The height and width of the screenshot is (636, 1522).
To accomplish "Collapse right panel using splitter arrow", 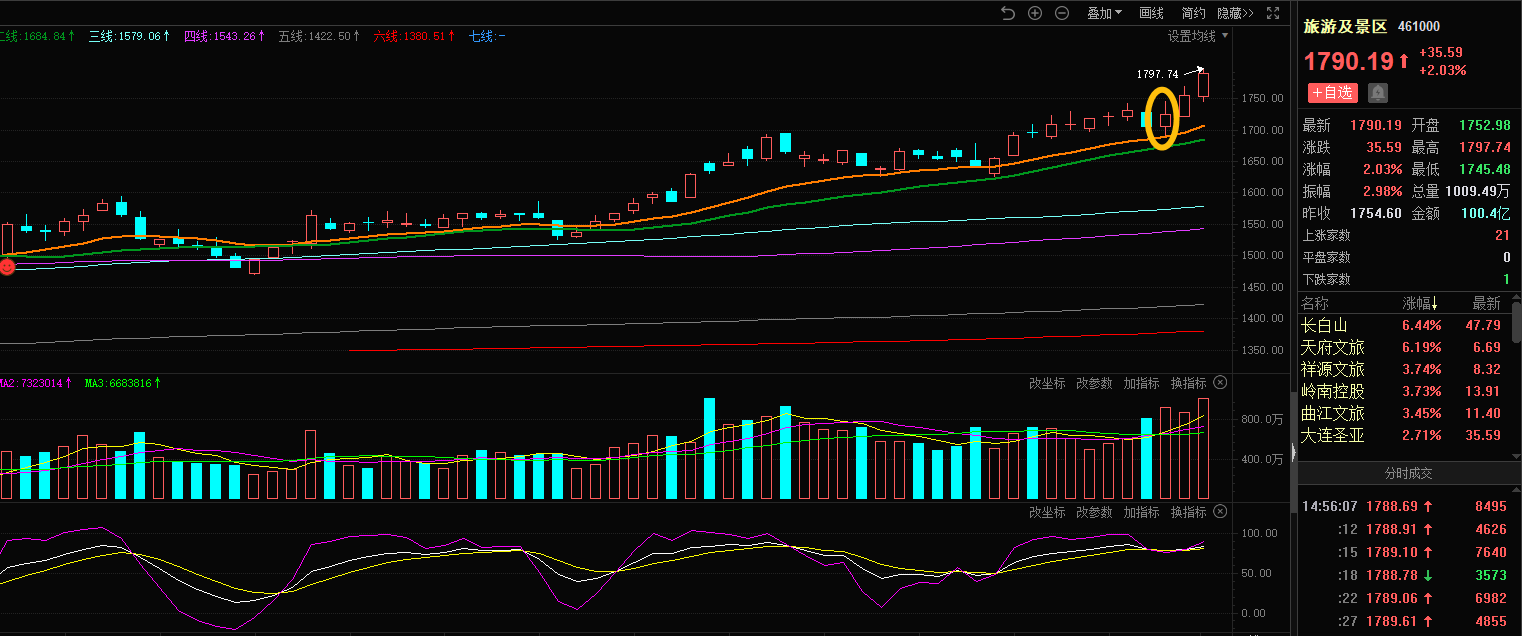I will (x=1293, y=453).
